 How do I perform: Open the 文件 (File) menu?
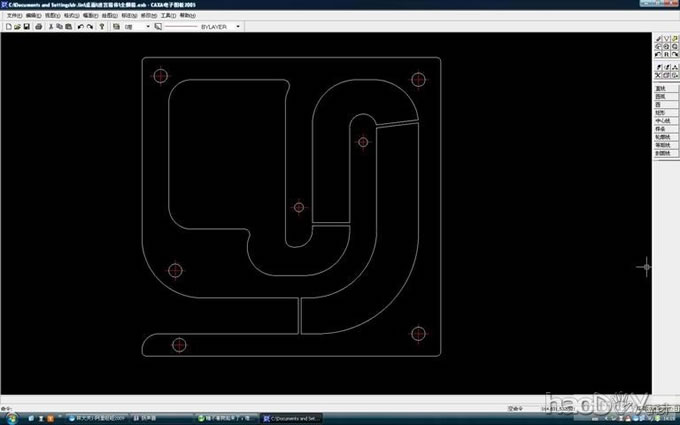pos(14,16)
